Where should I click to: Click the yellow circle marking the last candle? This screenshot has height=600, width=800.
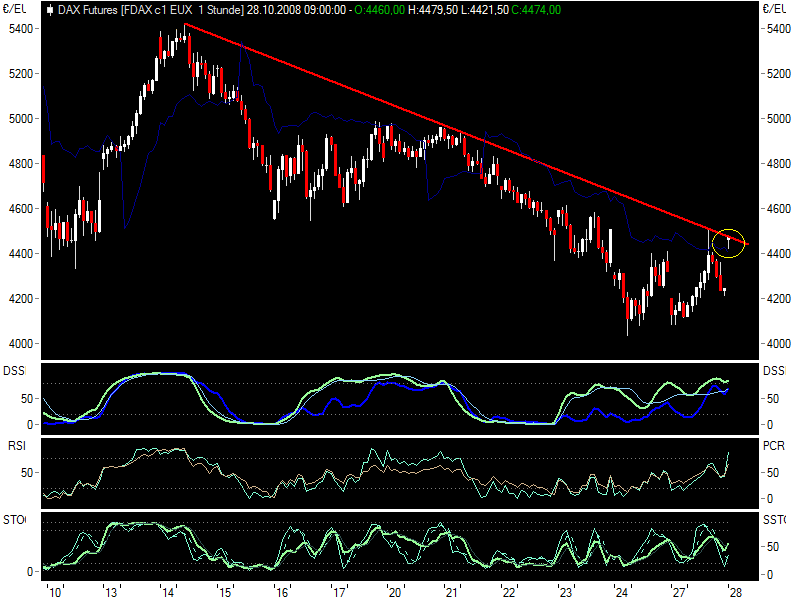(729, 243)
